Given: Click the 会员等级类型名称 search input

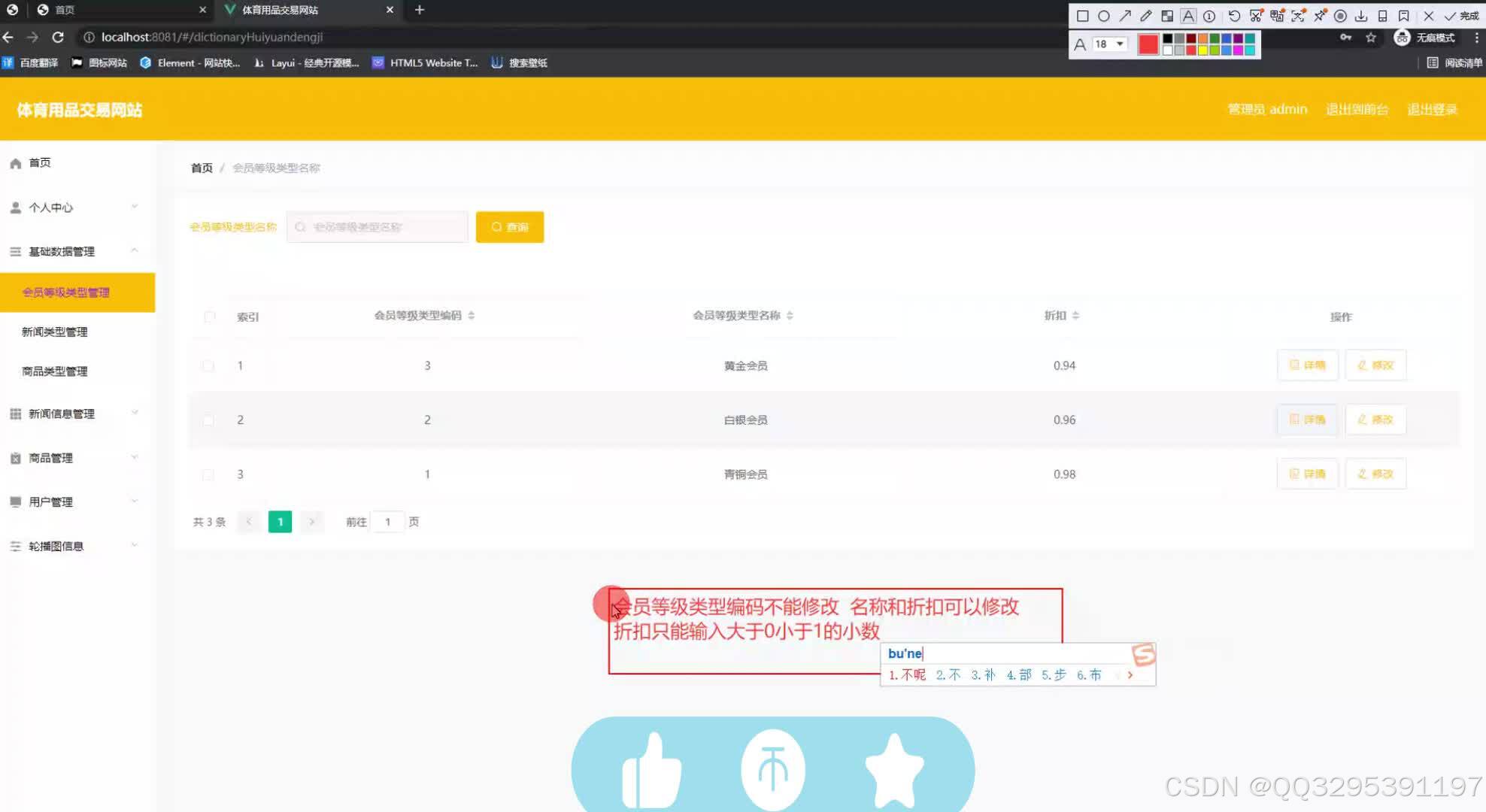Looking at the screenshot, I should [x=378, y=227].
